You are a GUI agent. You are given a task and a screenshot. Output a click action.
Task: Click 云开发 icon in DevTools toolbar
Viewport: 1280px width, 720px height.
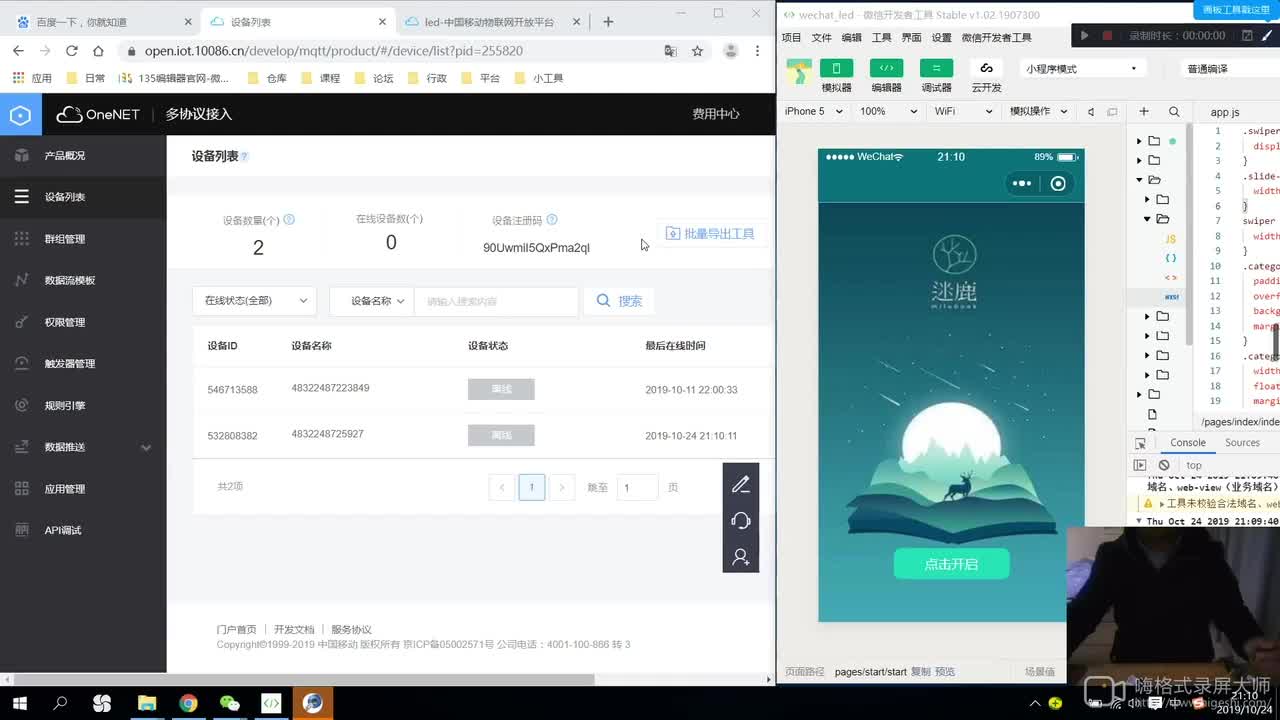click(986, 68)
